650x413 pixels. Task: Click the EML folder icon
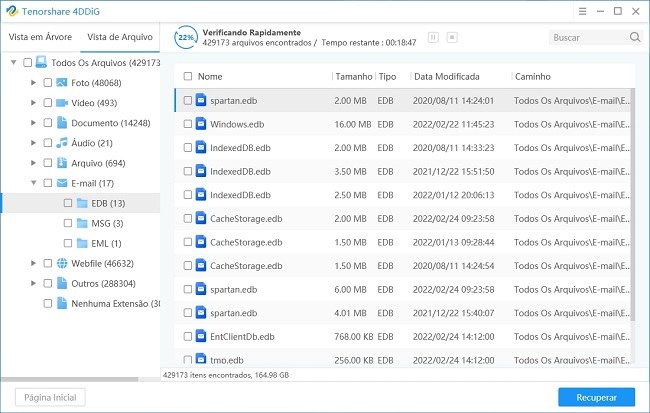pyautogui.click(x=82, y=243)
